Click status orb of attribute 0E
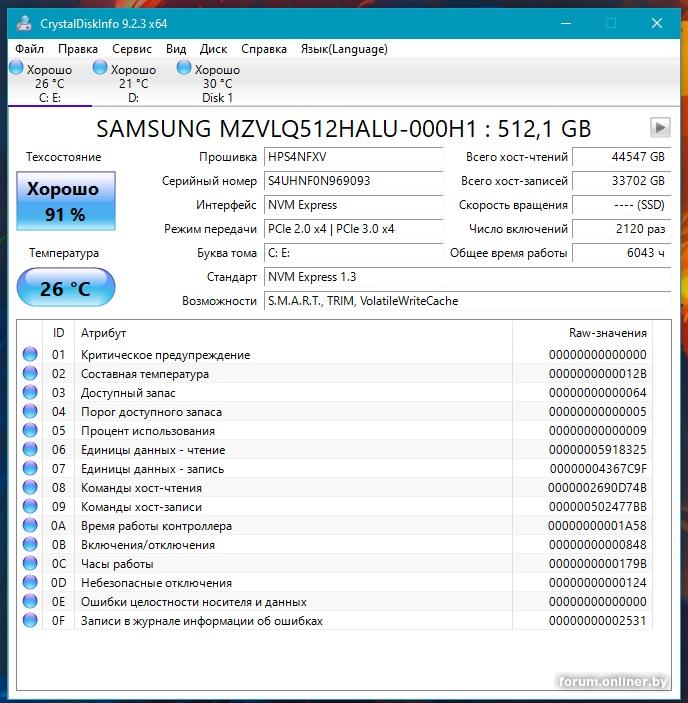 [30, 601]
